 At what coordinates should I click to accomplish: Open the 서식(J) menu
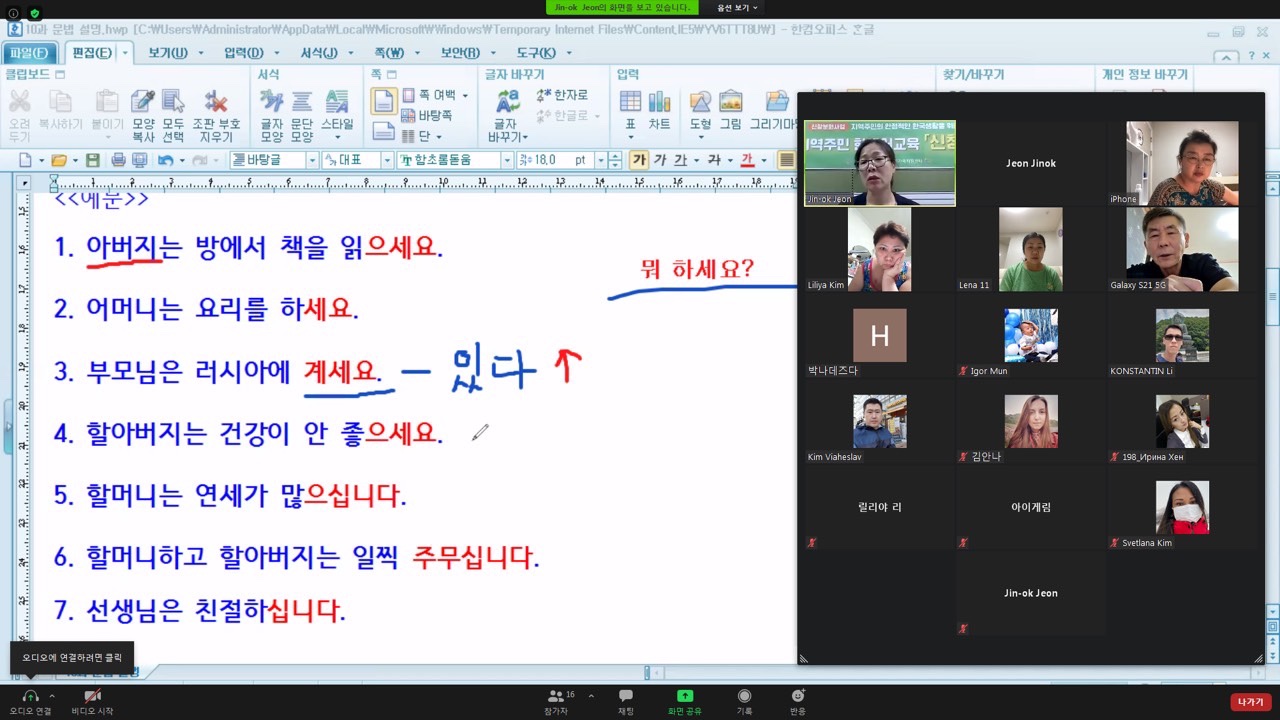coord(320,53)
